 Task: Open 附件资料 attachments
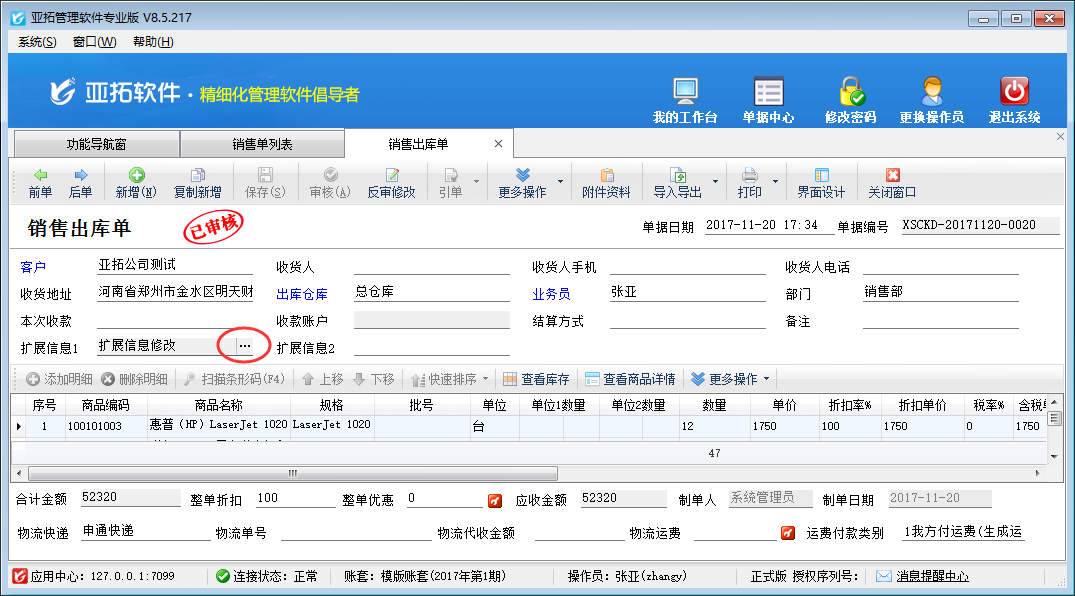606,183
